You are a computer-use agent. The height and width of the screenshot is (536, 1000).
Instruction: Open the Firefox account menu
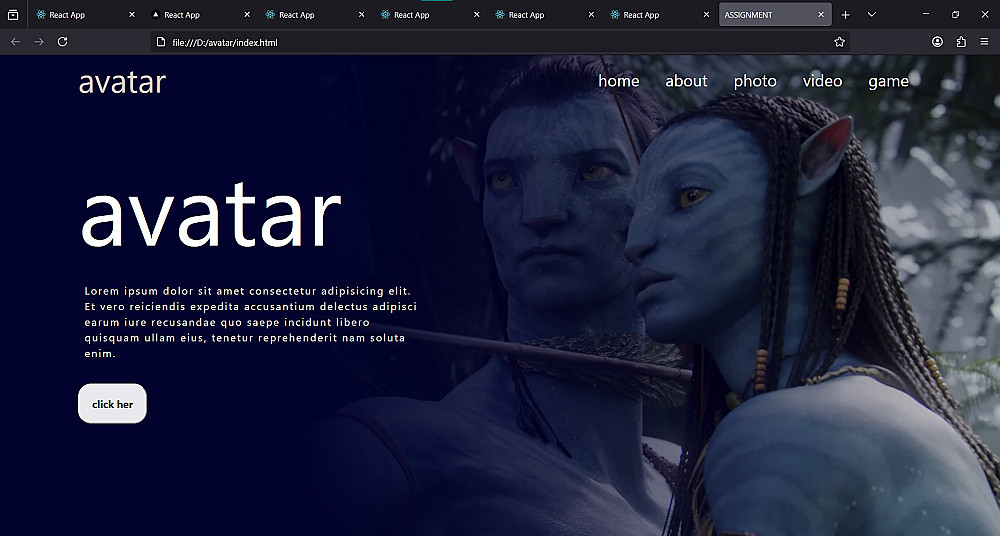pos(938,41)
